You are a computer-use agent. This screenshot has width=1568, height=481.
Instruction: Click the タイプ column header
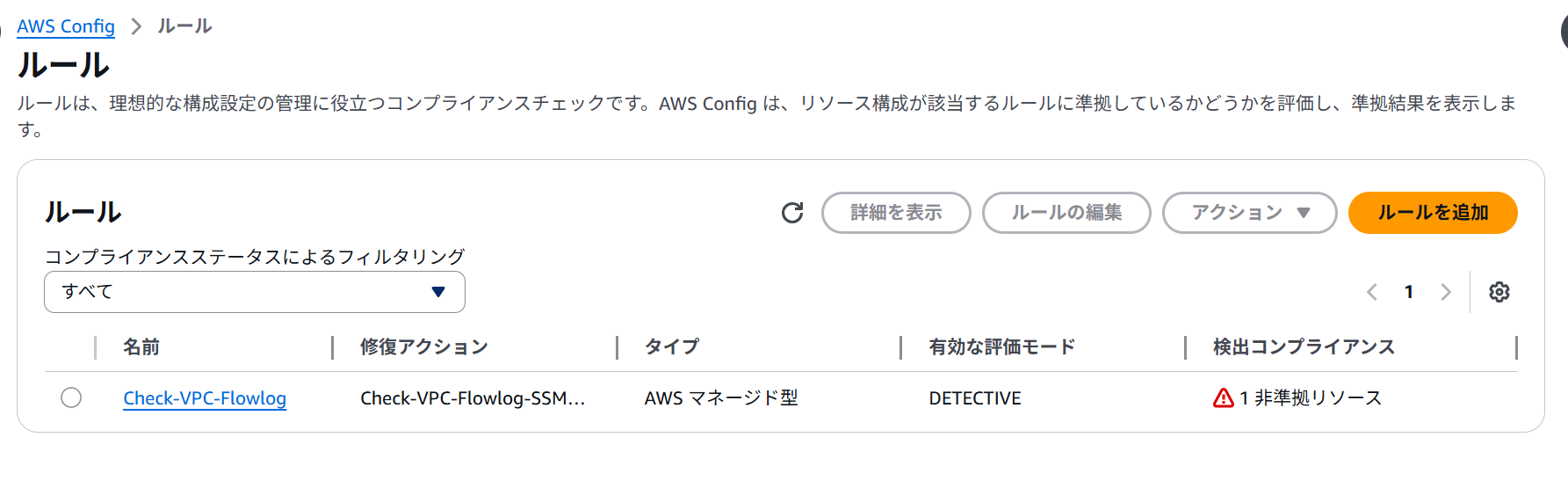tap(672, 347)
